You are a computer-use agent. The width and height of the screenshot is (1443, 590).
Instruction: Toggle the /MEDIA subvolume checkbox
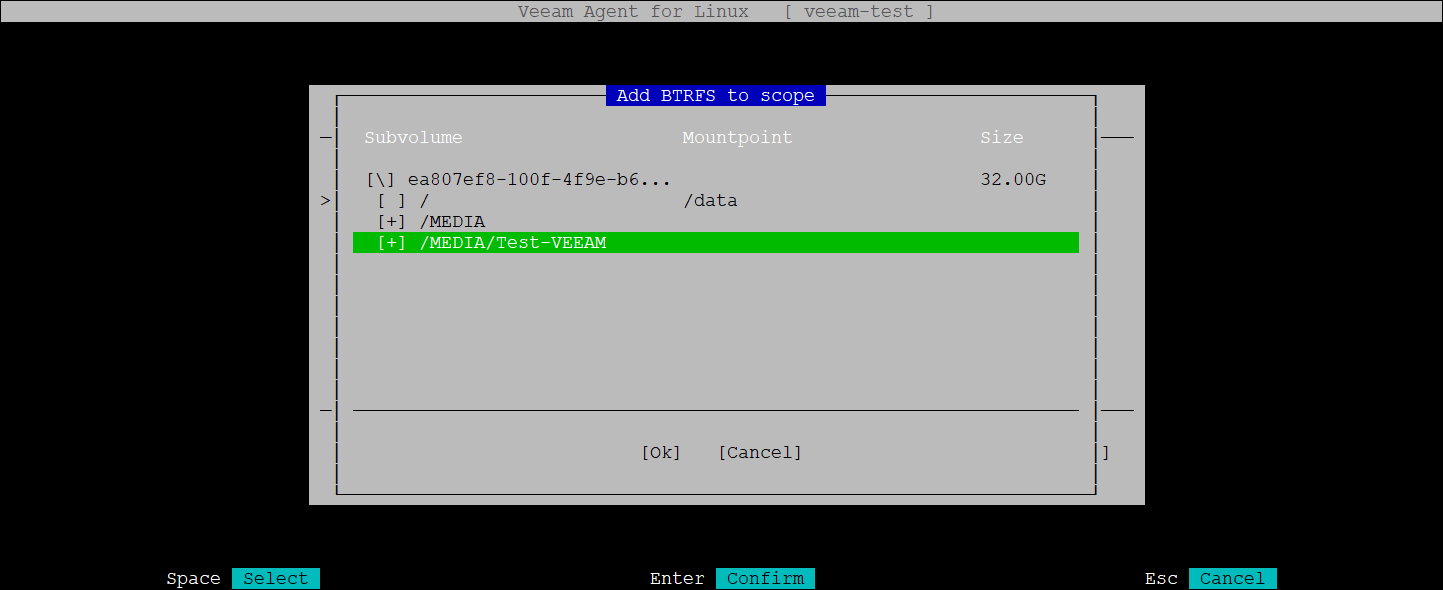click(392, 222)
